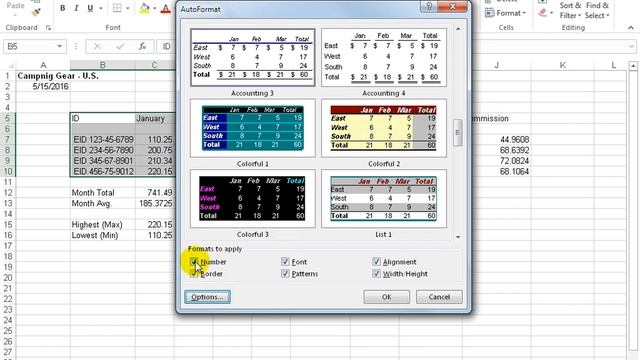Uncheck the Number format checkbox

coord(194,262)
